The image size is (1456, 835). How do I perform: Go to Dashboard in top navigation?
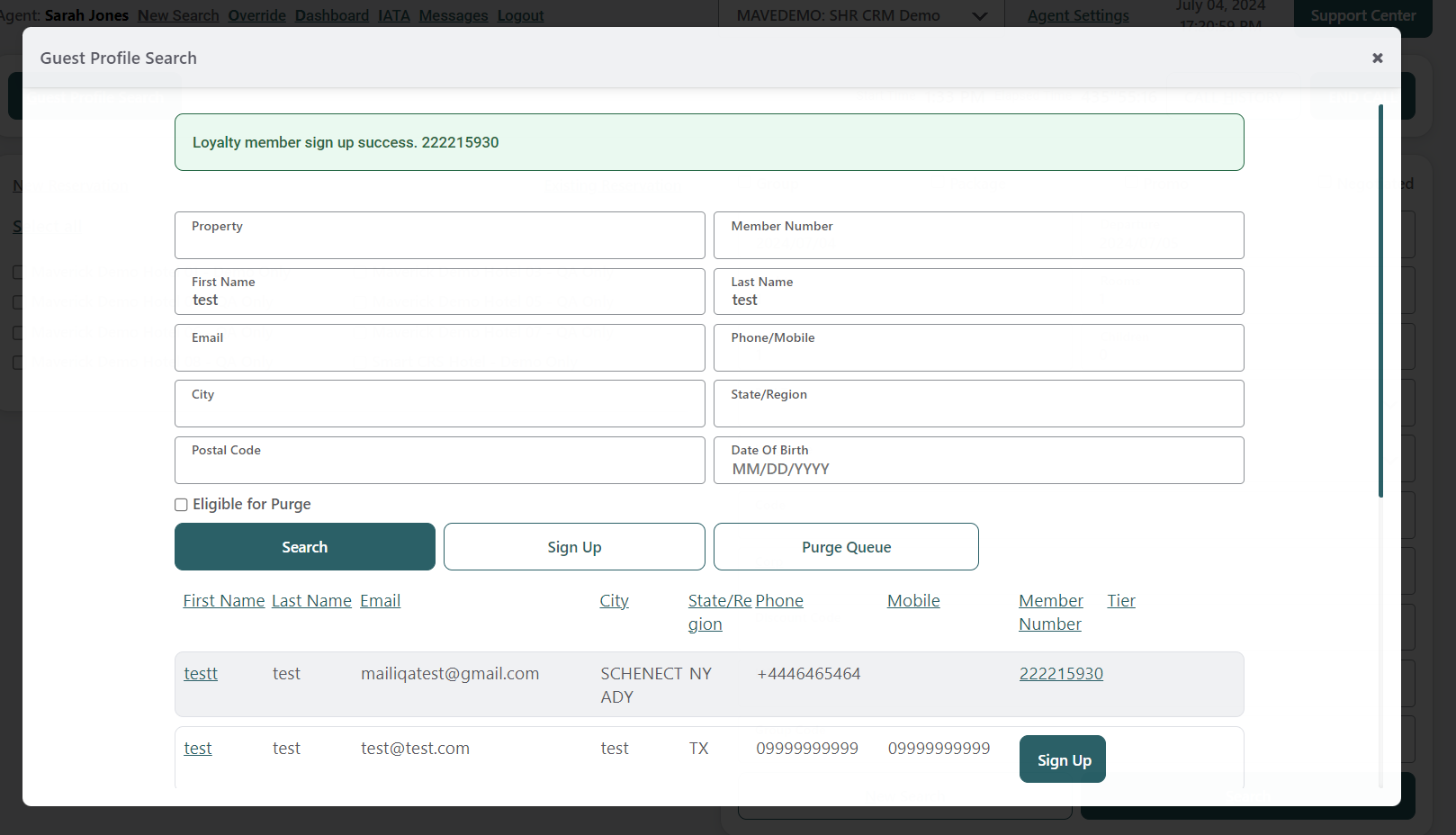pyautogui.click(x=332, y=15)
